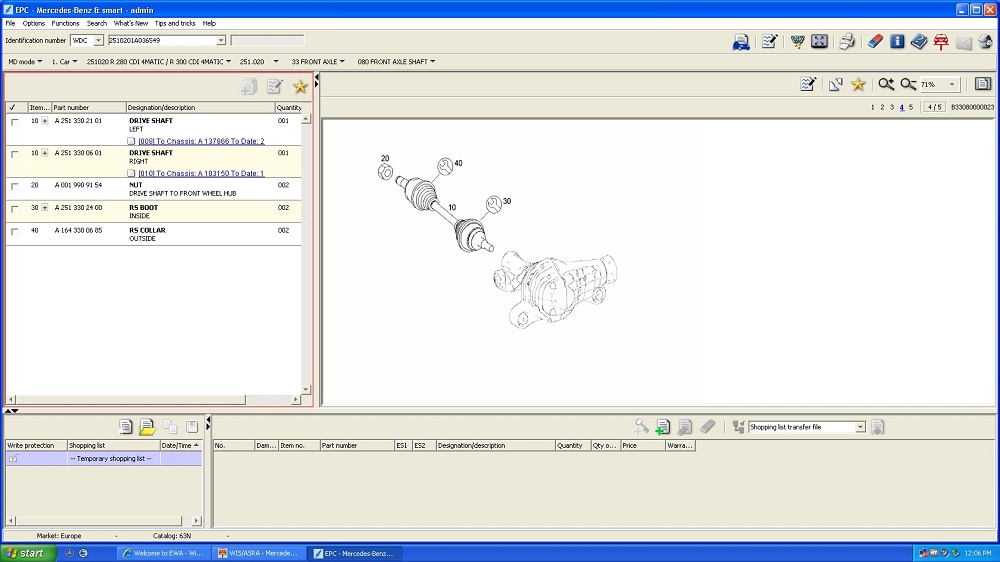Open the identification number history dropdown

221,40
